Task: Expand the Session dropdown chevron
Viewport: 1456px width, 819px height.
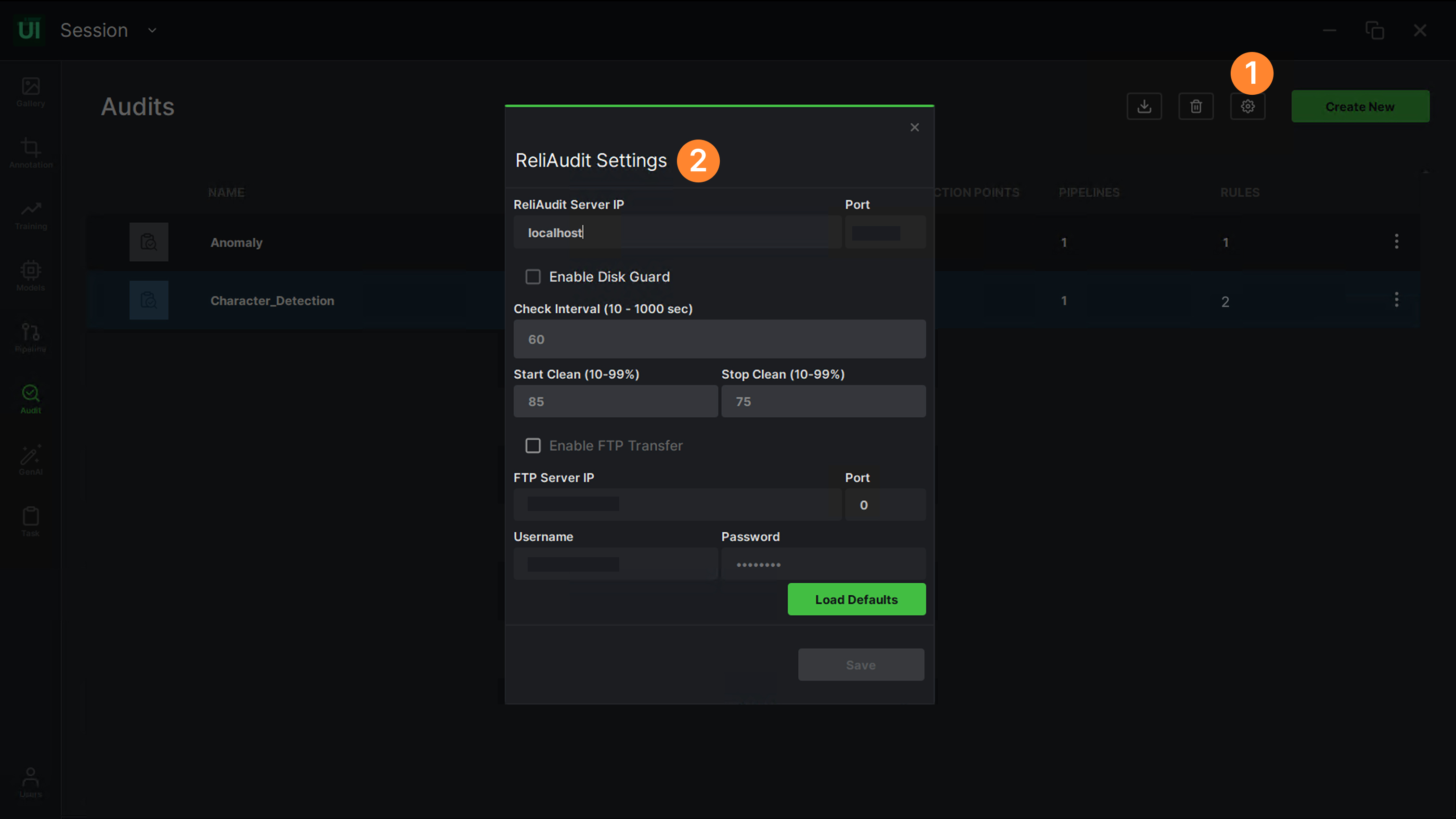Action: tap(152, 30)
